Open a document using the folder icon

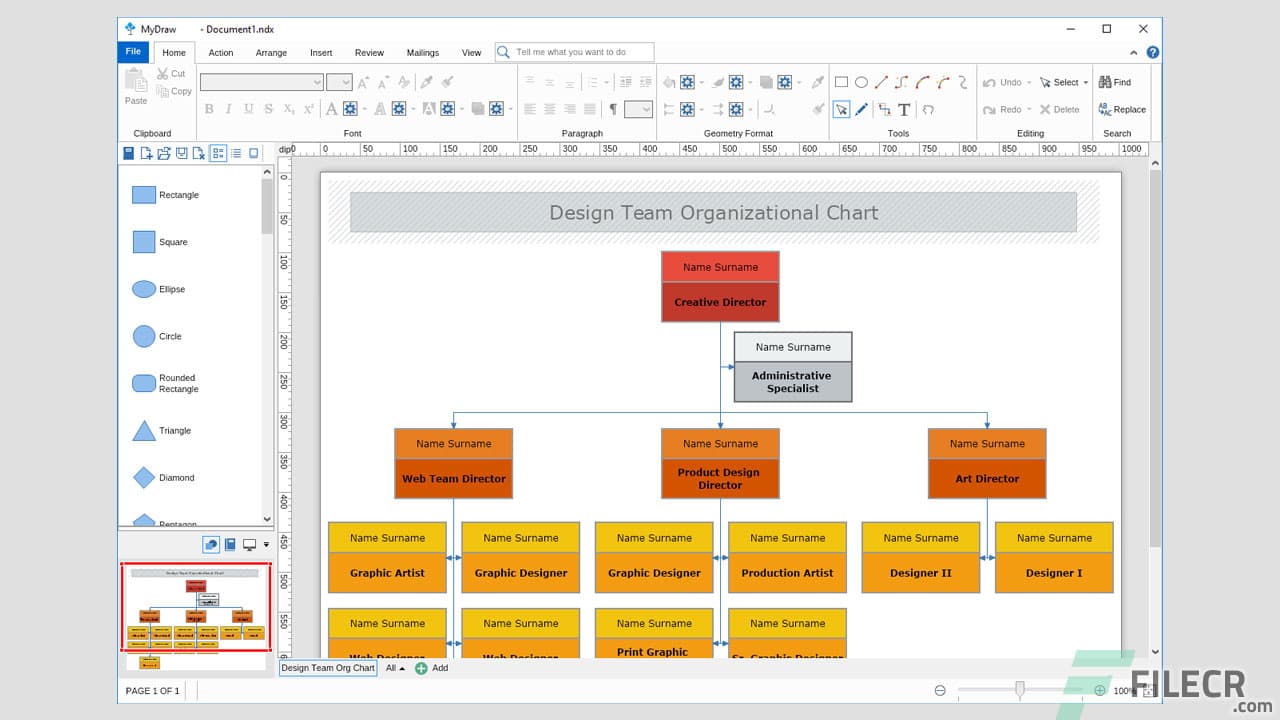pos(163,153)
